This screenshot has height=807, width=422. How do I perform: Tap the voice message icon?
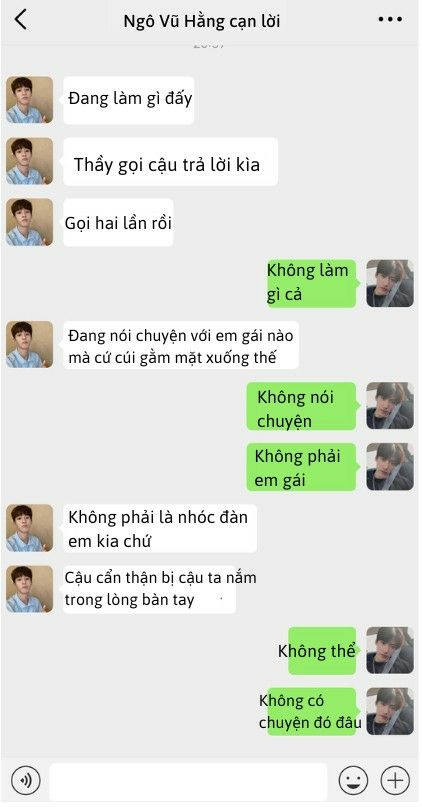pyautogui.click(x=25, y=781)
